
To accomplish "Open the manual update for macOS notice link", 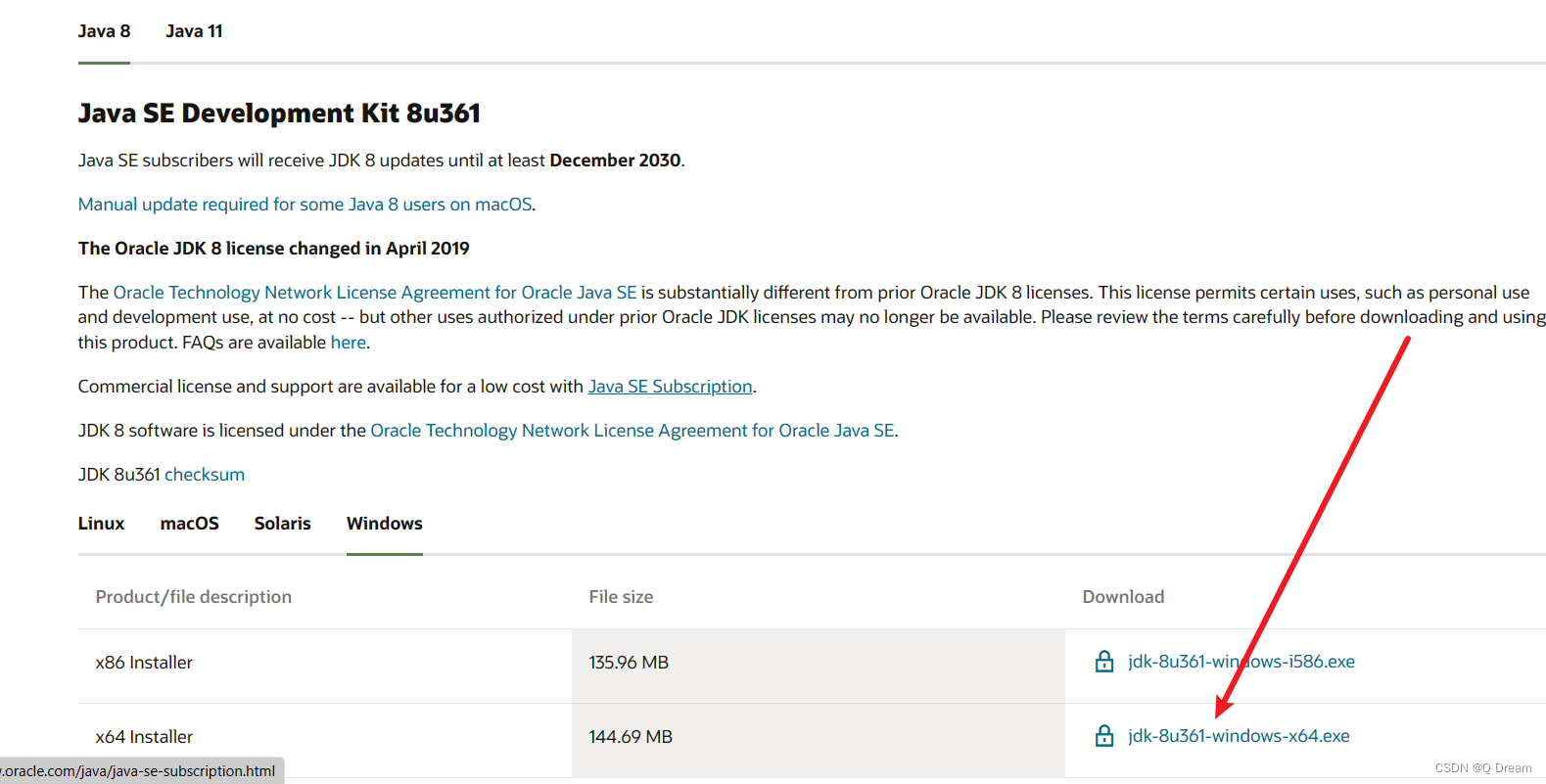I will point(305,205).
